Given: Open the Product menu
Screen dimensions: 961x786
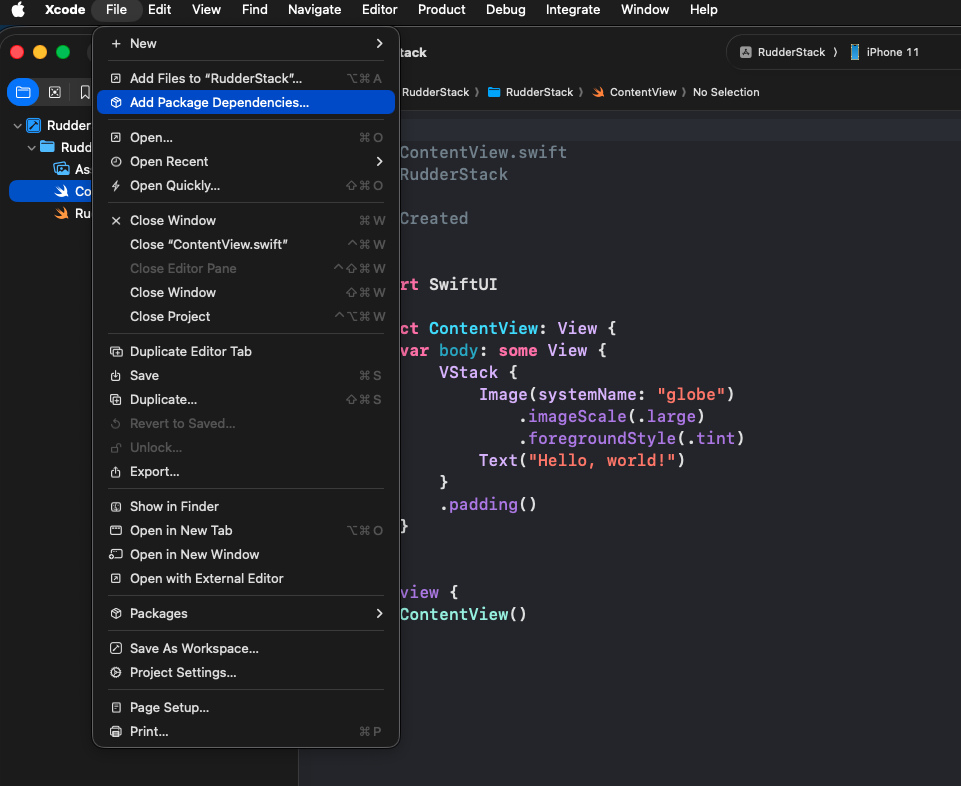Looking at the screenshot, I should (441, 10).
